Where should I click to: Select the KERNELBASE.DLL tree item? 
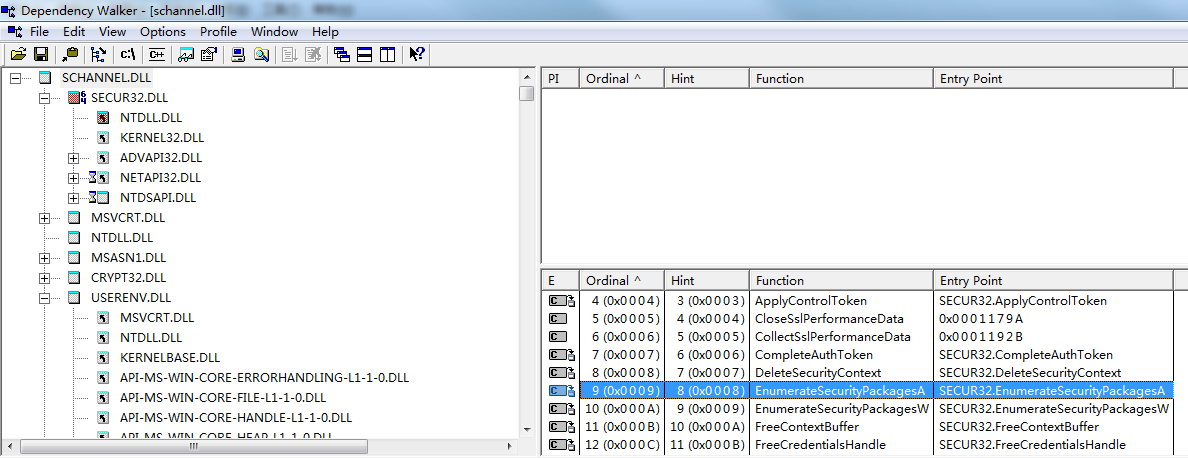170,356
